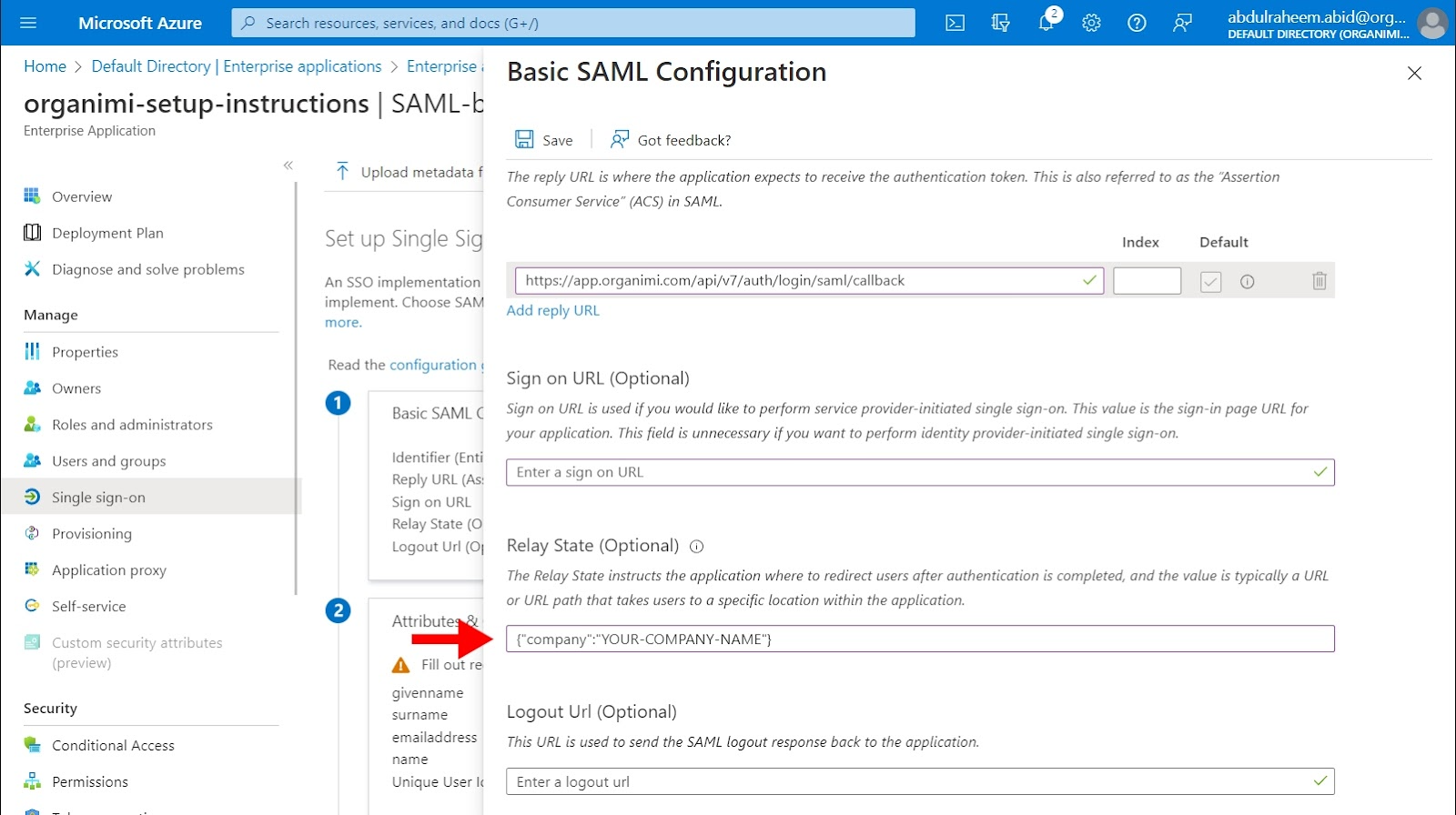This screenshot has width=1456, height=815.
Task: Collapse the sidebar with double chevron
Action: (x=288, y=165)
